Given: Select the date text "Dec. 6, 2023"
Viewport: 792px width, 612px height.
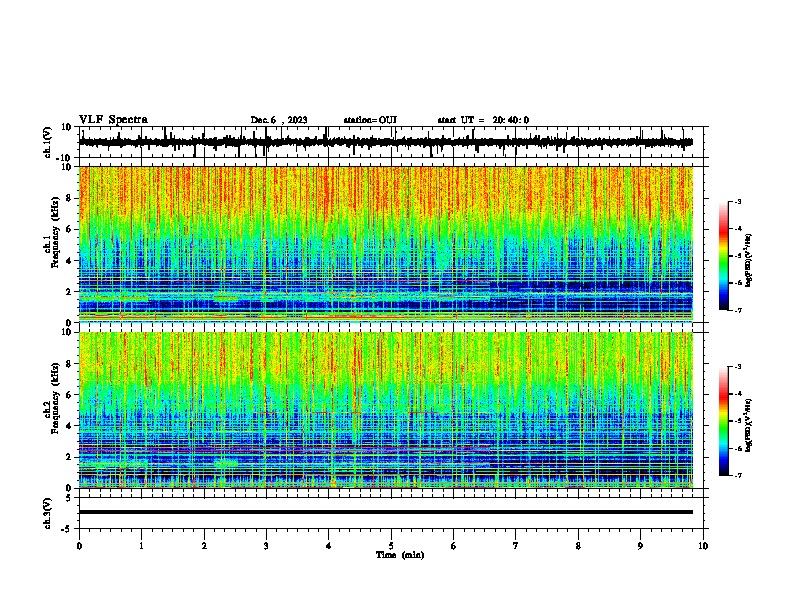Looking at the screenshot, I should (279, 120).
